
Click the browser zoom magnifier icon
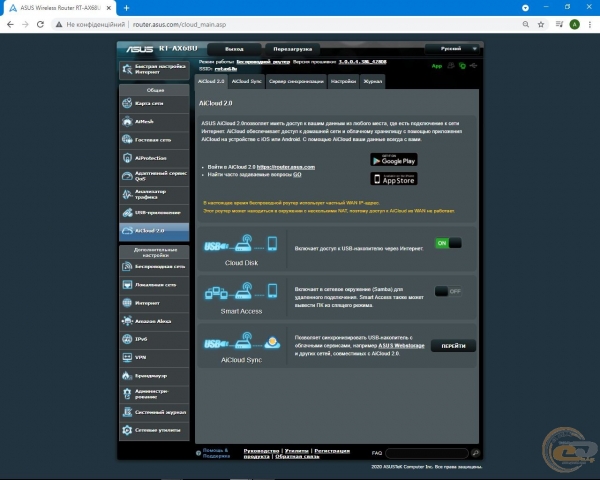(526, 24)
